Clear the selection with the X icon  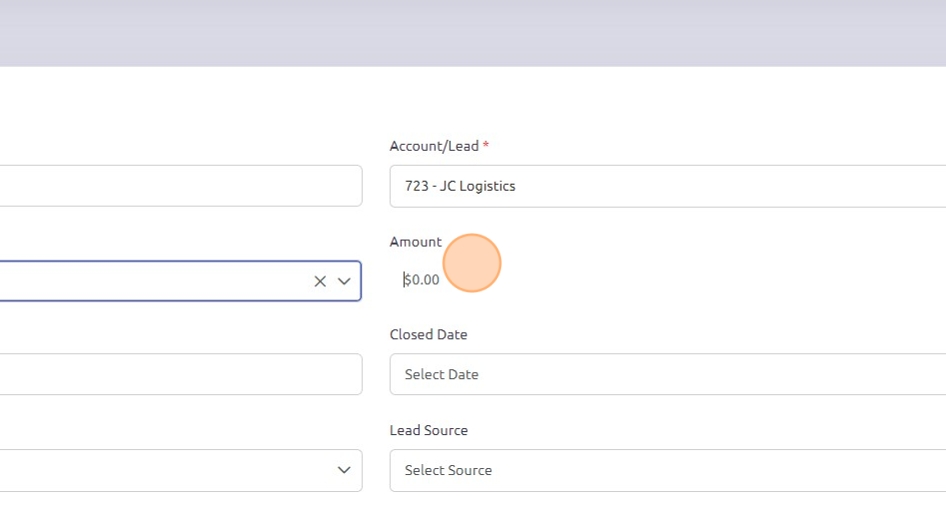tap(320, 281)
